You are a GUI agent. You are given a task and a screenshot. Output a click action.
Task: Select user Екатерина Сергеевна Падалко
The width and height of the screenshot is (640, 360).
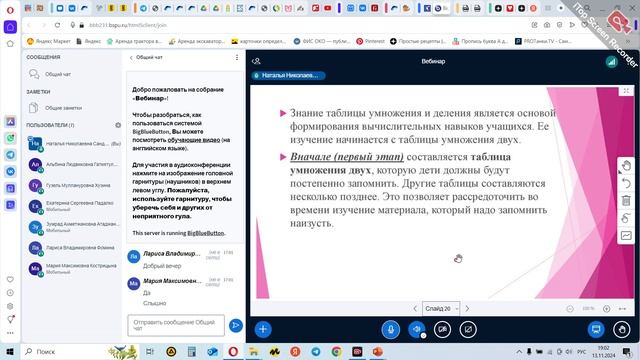click(74, 206)
